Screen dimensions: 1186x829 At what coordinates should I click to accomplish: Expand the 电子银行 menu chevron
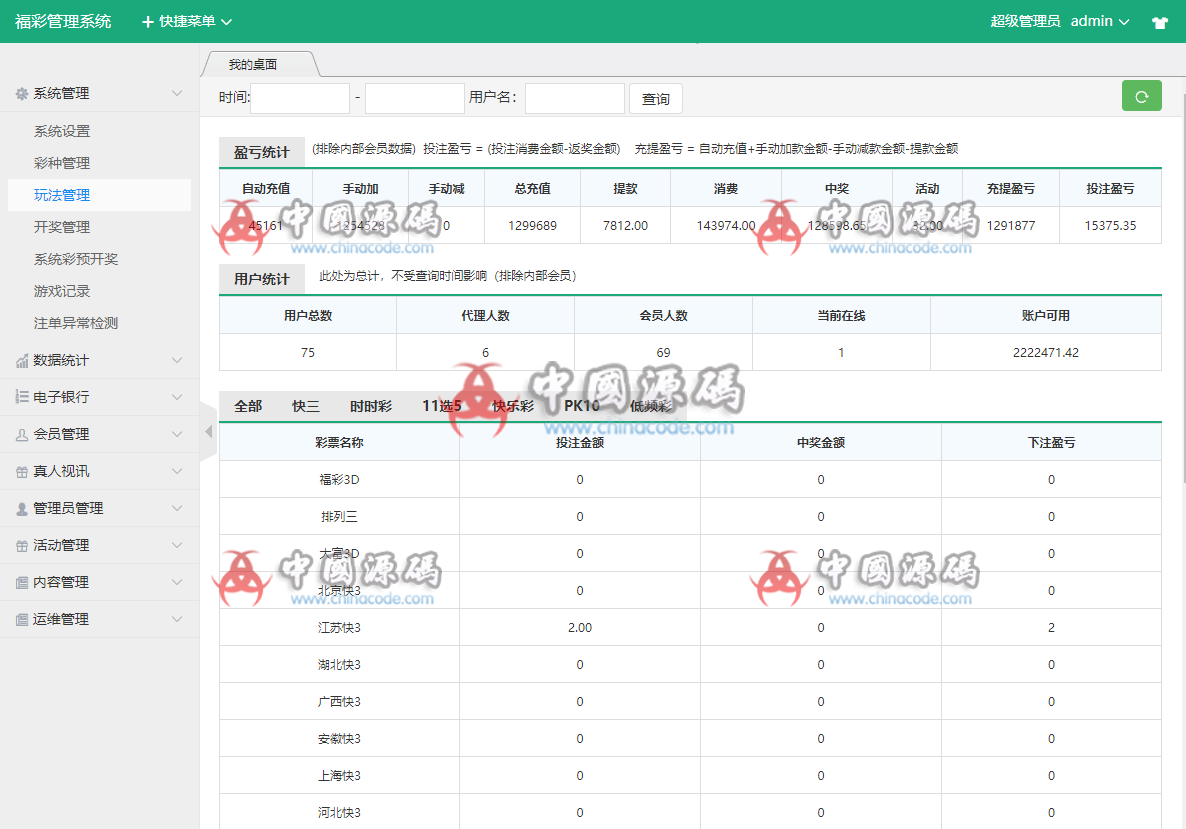pyautogui.click(x=177, y=397)
